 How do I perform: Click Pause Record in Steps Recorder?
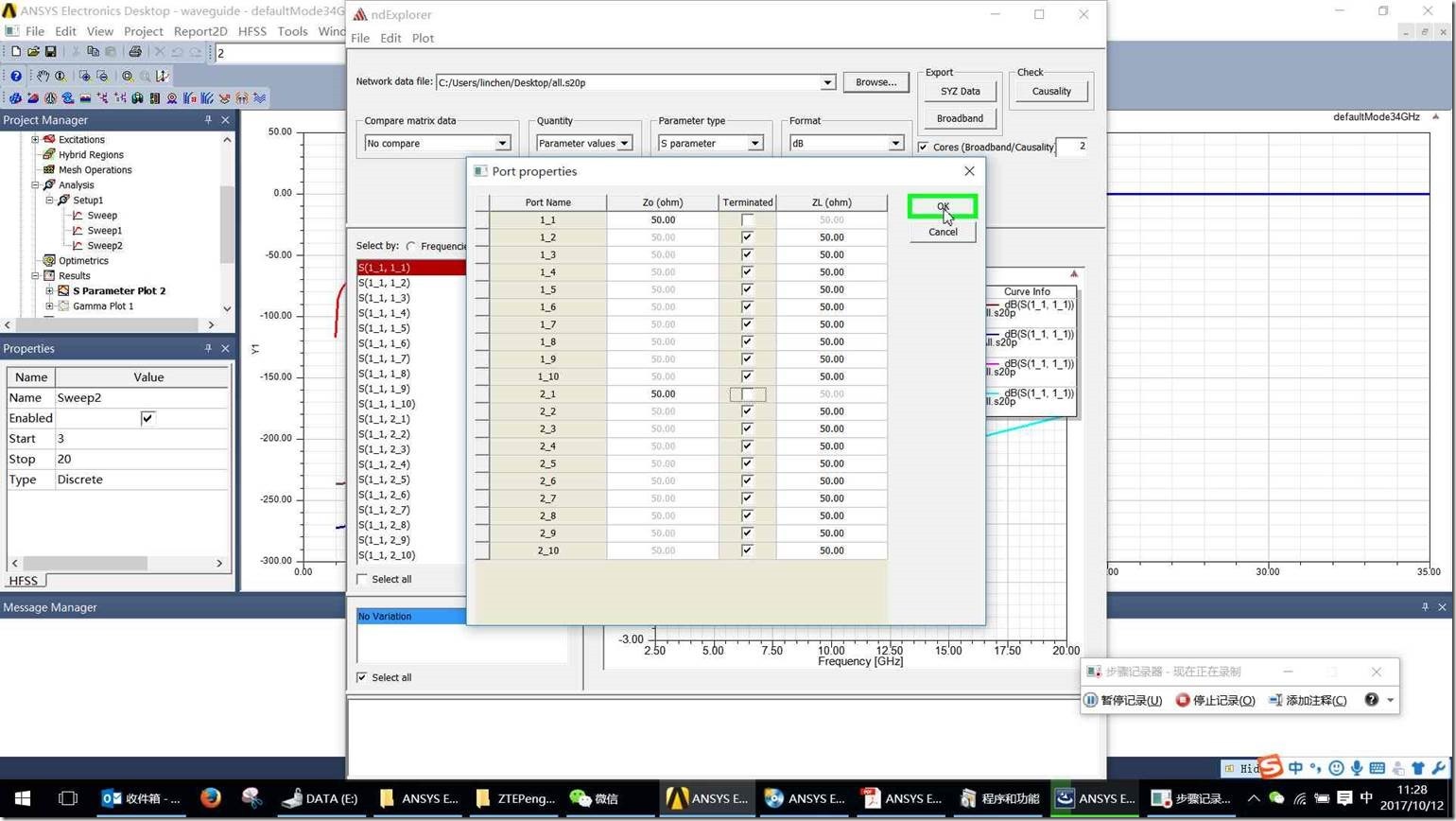(1122, 700)
